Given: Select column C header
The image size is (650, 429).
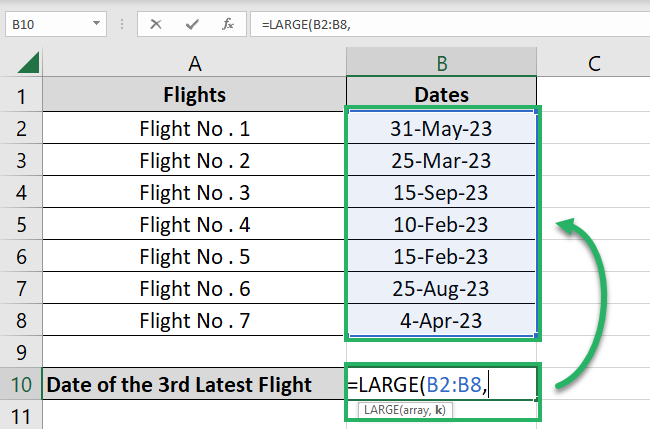Looking at the screenshot, I should tap(594, 63).
